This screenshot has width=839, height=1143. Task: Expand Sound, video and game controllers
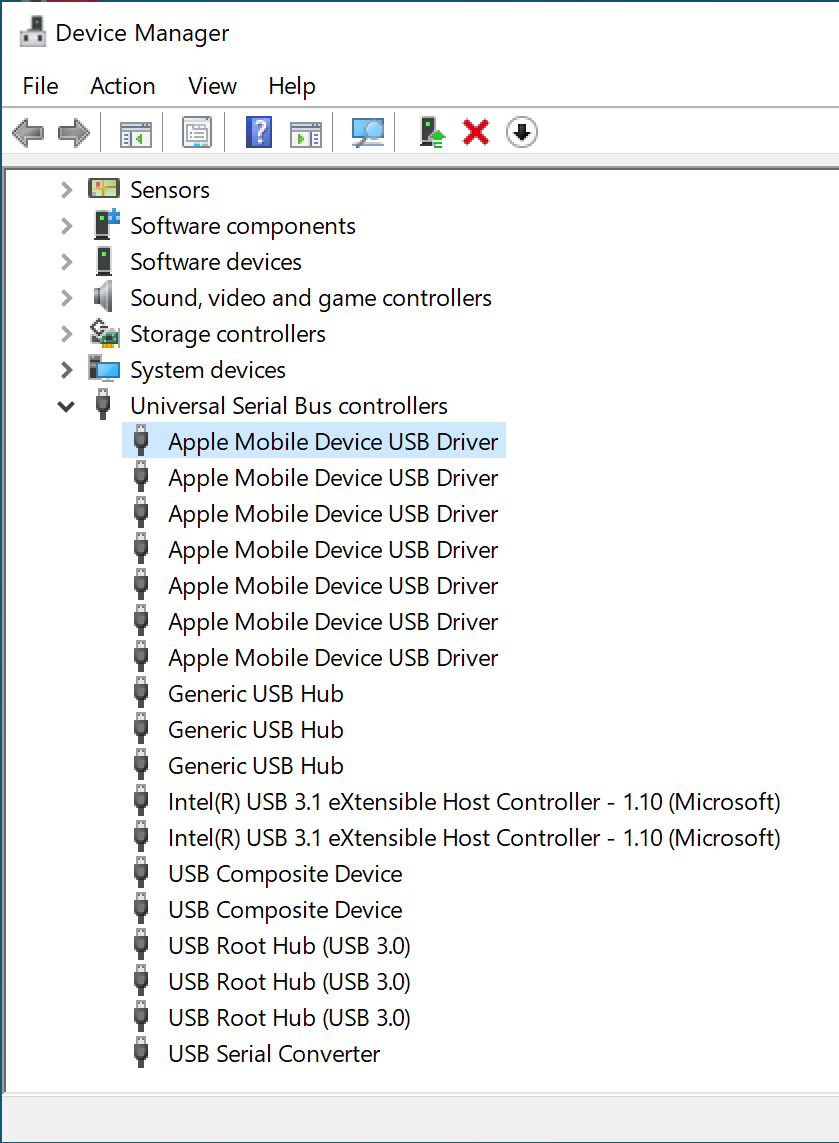pyautogui.click(x=66, y=298)
